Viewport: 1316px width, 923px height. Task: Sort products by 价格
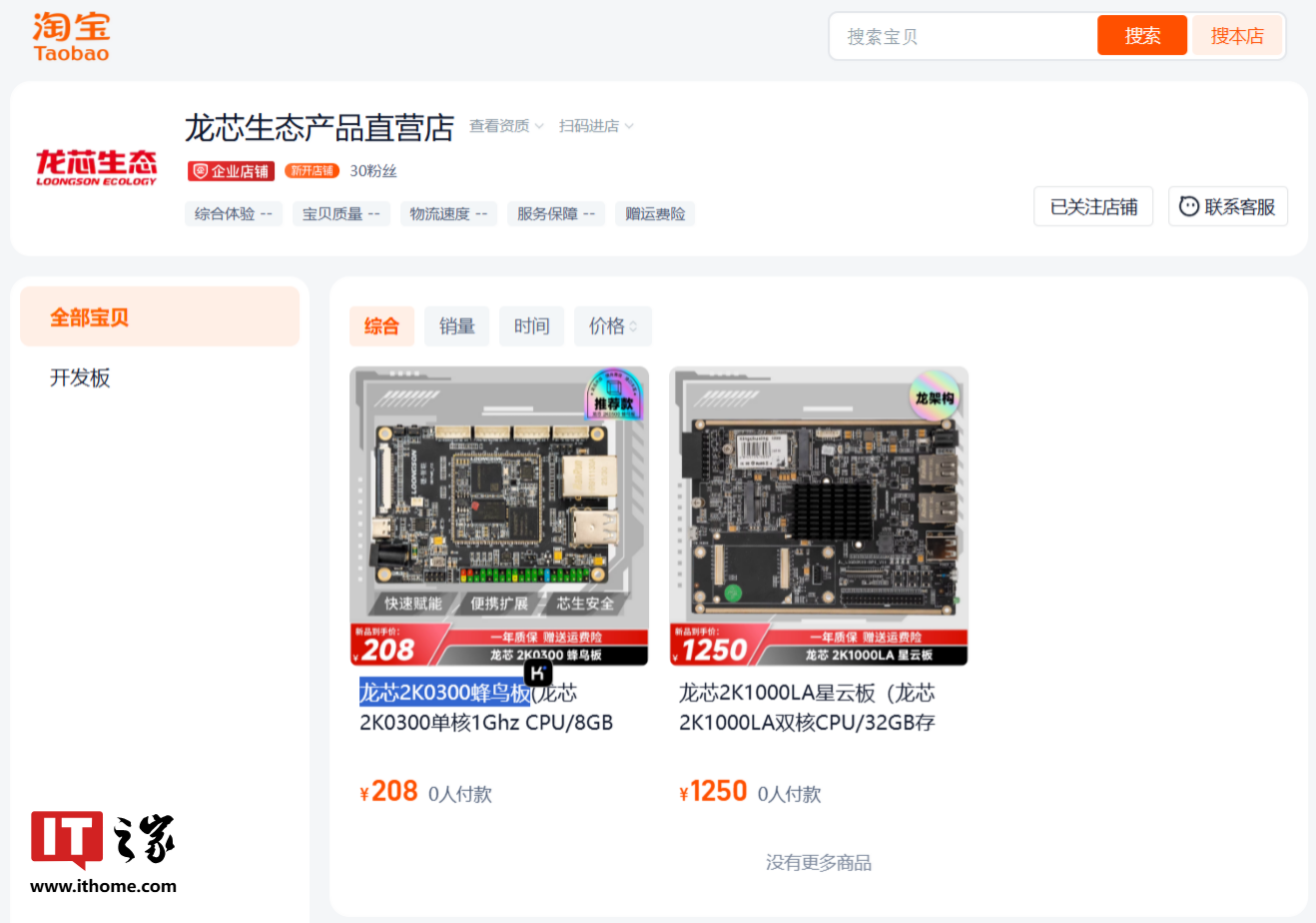point(613,327)
